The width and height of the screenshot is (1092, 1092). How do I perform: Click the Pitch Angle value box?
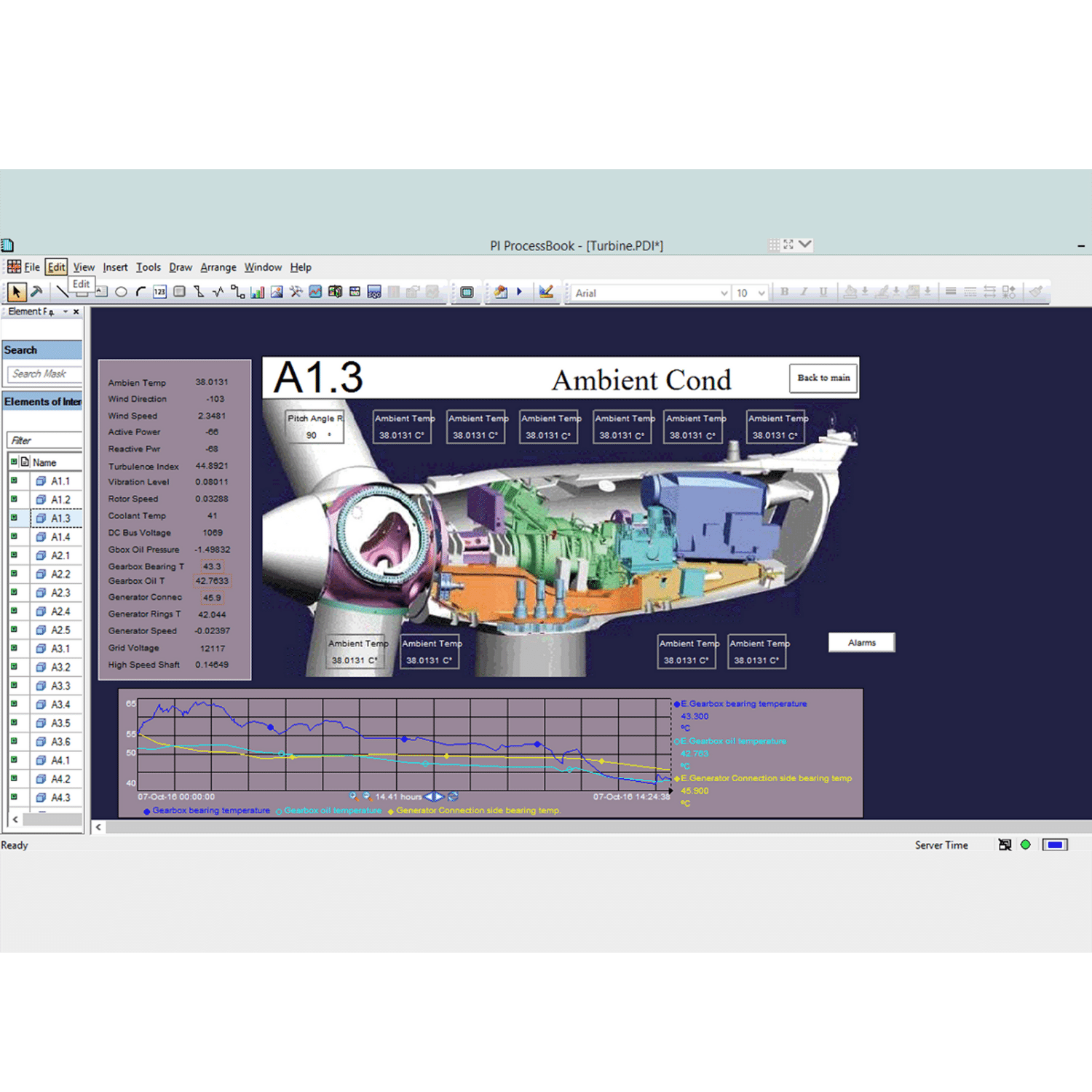point(314,427)
